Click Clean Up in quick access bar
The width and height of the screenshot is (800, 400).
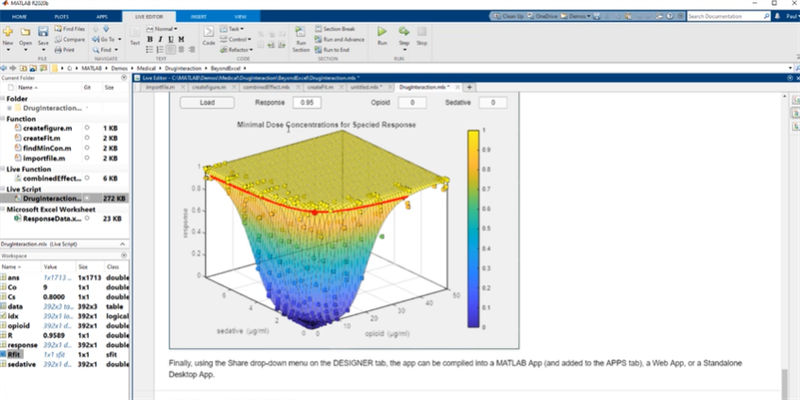click(x=508, y=16)
